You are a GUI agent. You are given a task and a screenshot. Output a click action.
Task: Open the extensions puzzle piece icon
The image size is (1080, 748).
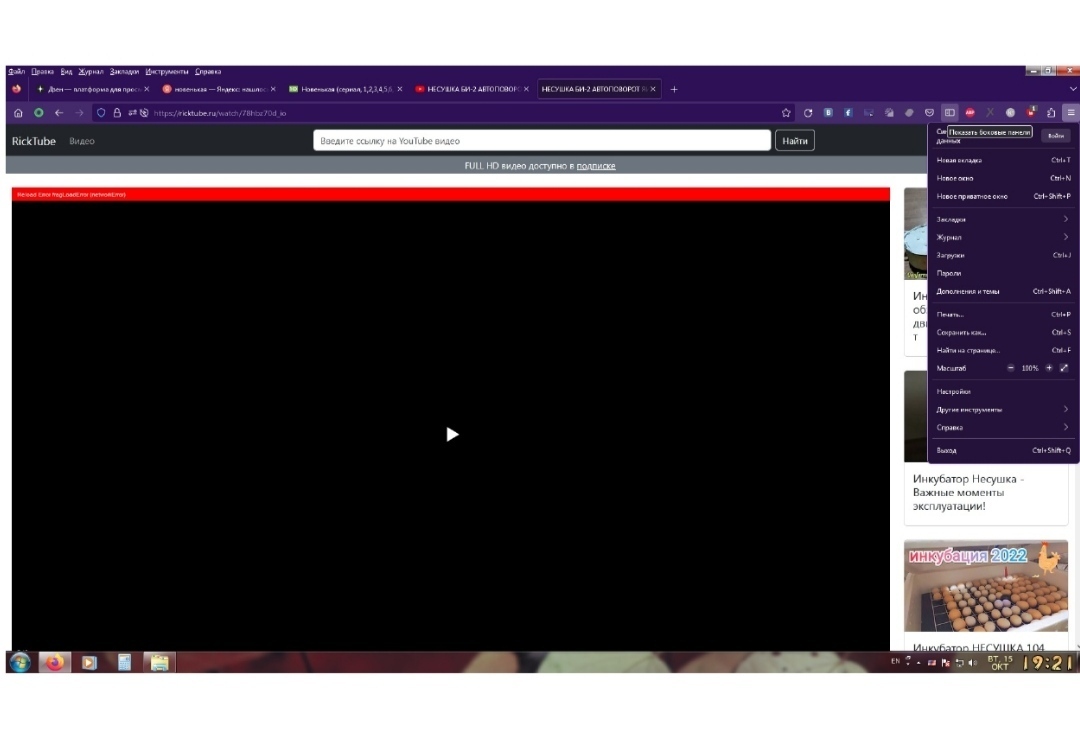pos(1051,113)
